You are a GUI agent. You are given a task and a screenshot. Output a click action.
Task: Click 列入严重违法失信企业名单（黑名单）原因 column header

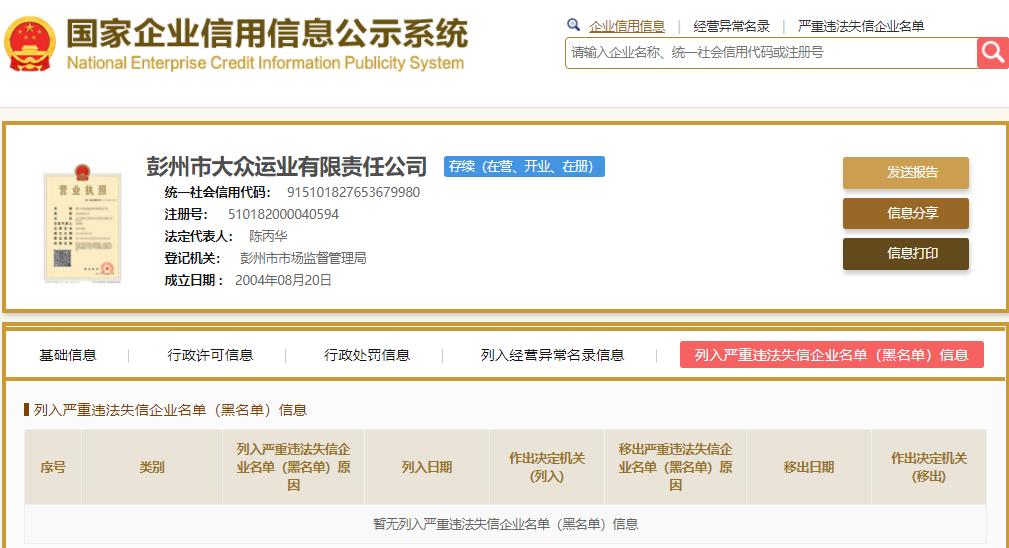pyautogui.click(x=293, y=467)
